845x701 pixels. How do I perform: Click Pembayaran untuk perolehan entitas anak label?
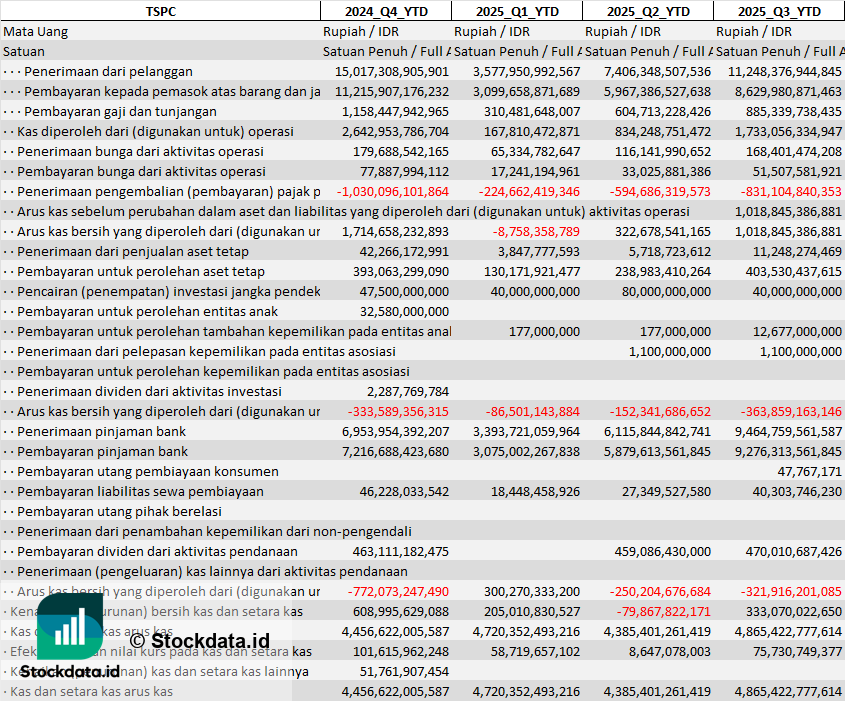coord(147,311)
